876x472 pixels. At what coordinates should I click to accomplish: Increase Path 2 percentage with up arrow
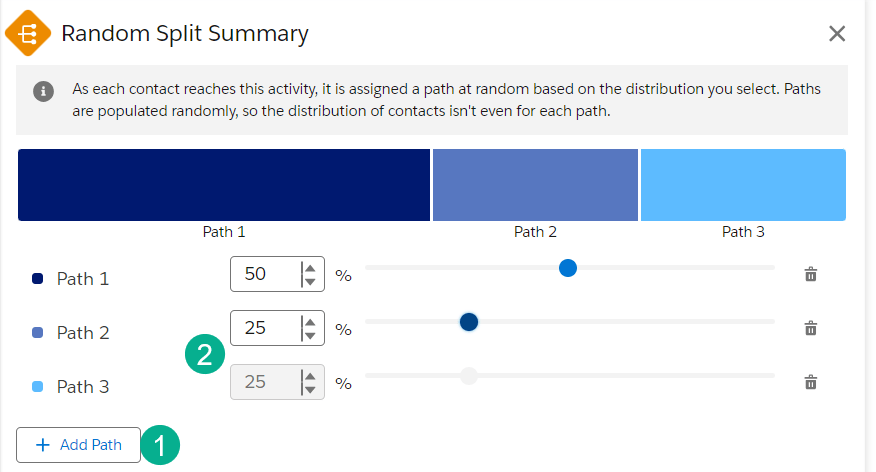(x=310, y=321)
